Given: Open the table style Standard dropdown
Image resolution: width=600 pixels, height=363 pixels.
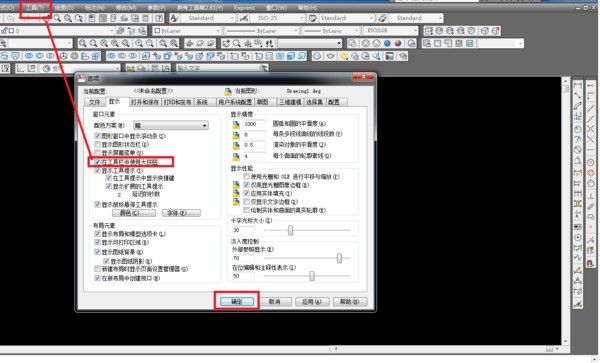Looking at the screenshot, I should click(347, 18).
